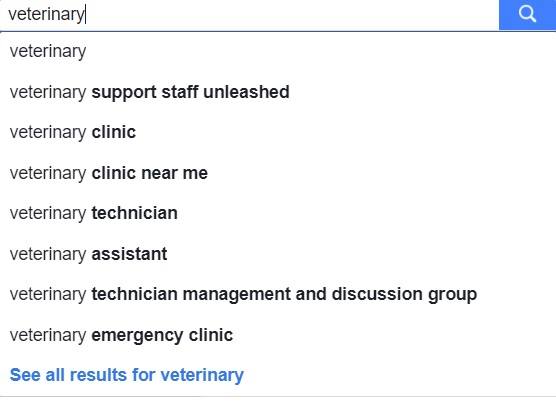Image resolution: width=556 pixels, height=403 pixels.
Task: Click the bold 'clinic near me' text
Action: pyautogui.click(x=150, y=173)
